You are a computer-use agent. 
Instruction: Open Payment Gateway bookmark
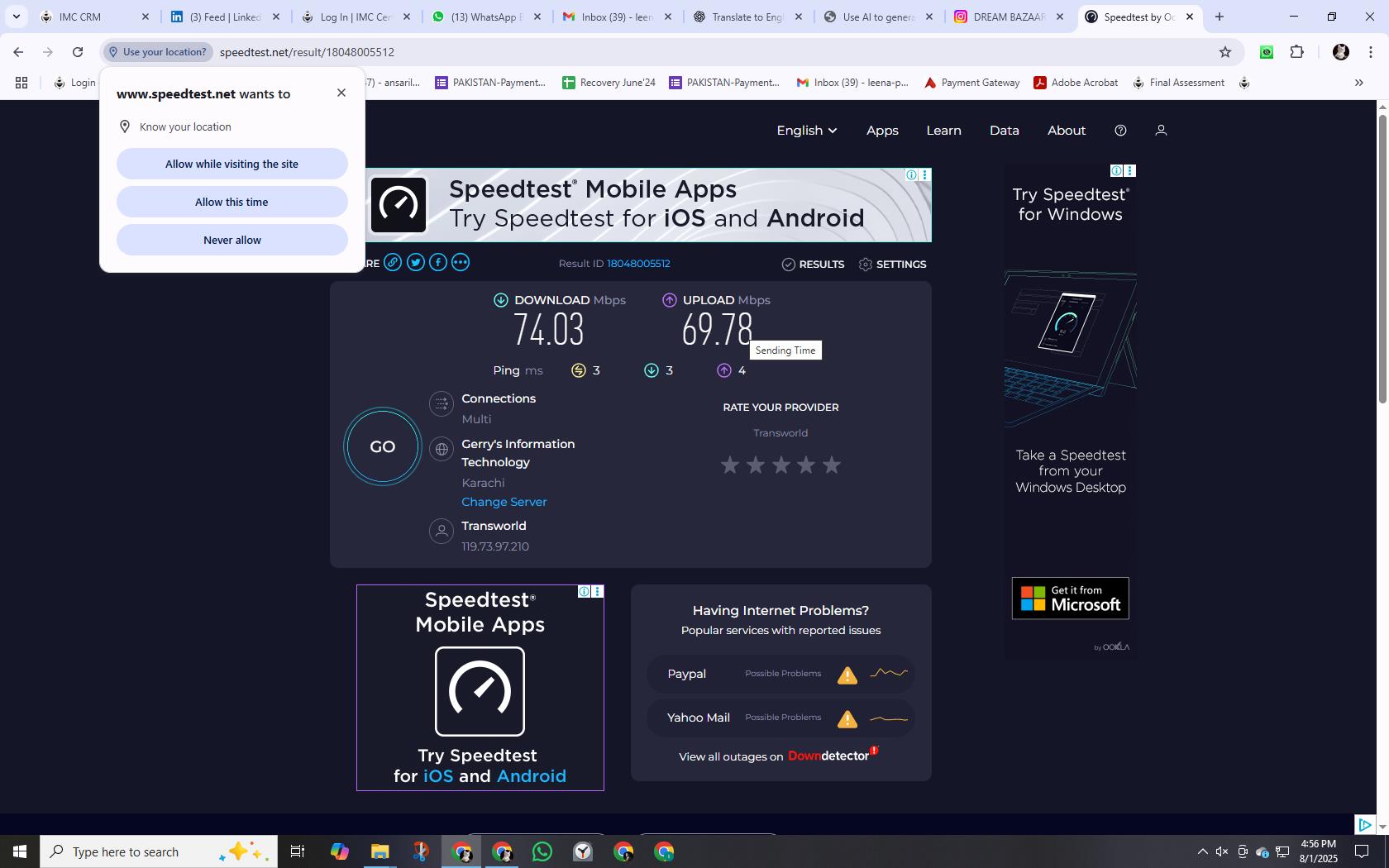(971, 83)
